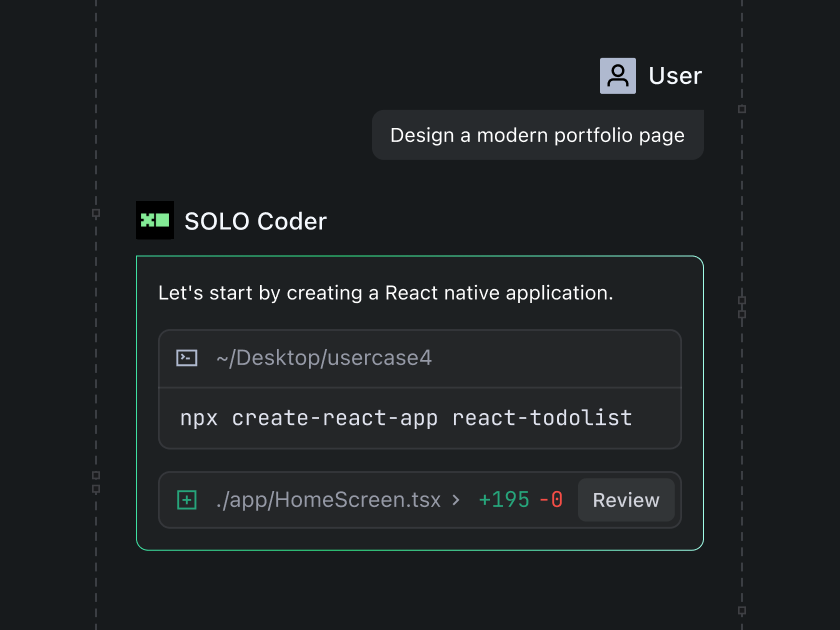Select the 'Design a modern portfolio page' message bubble
Screen dimensions: 840x630
[537, 134]
